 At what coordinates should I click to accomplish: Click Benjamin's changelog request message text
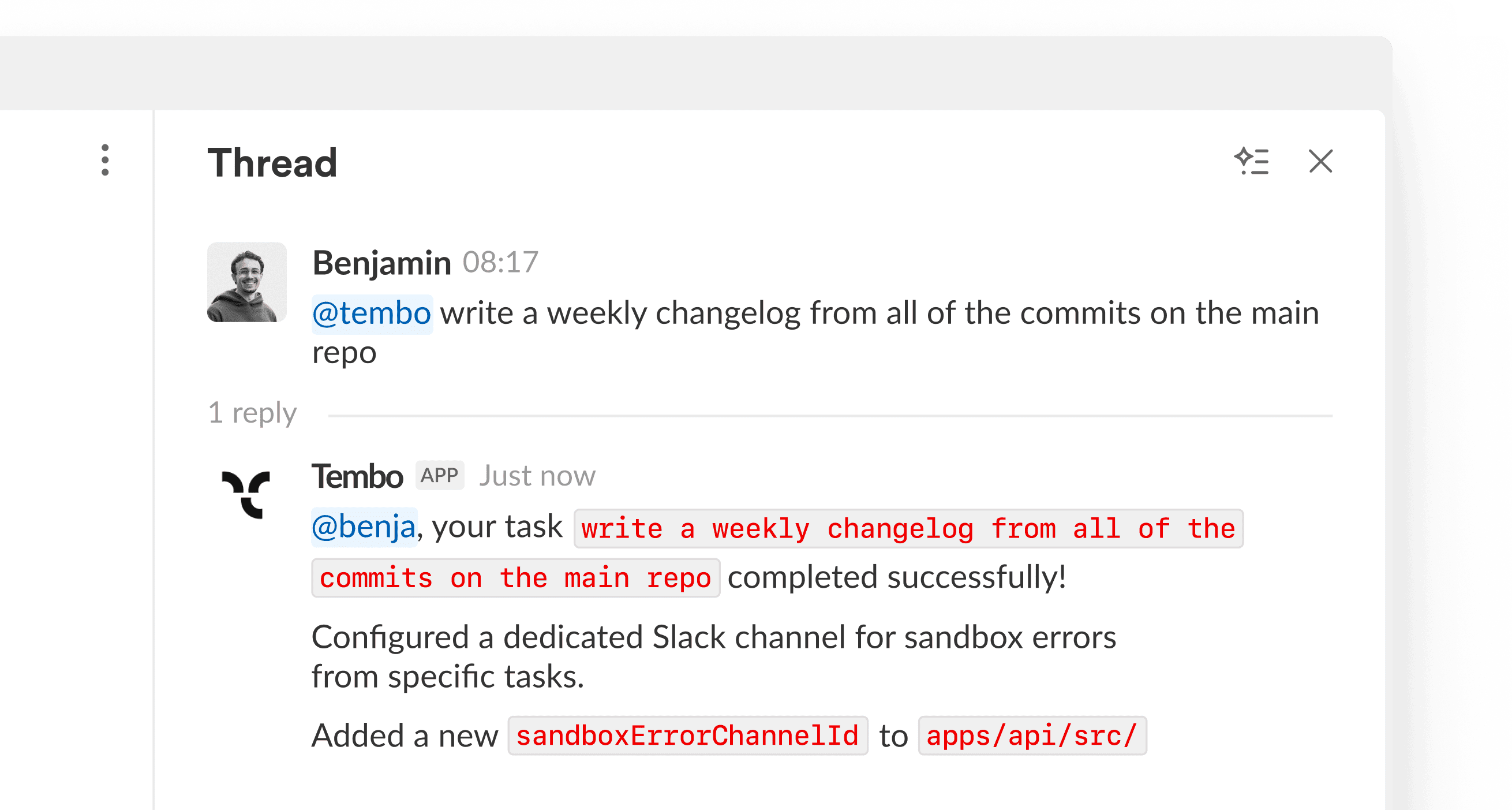click(879, 313)
